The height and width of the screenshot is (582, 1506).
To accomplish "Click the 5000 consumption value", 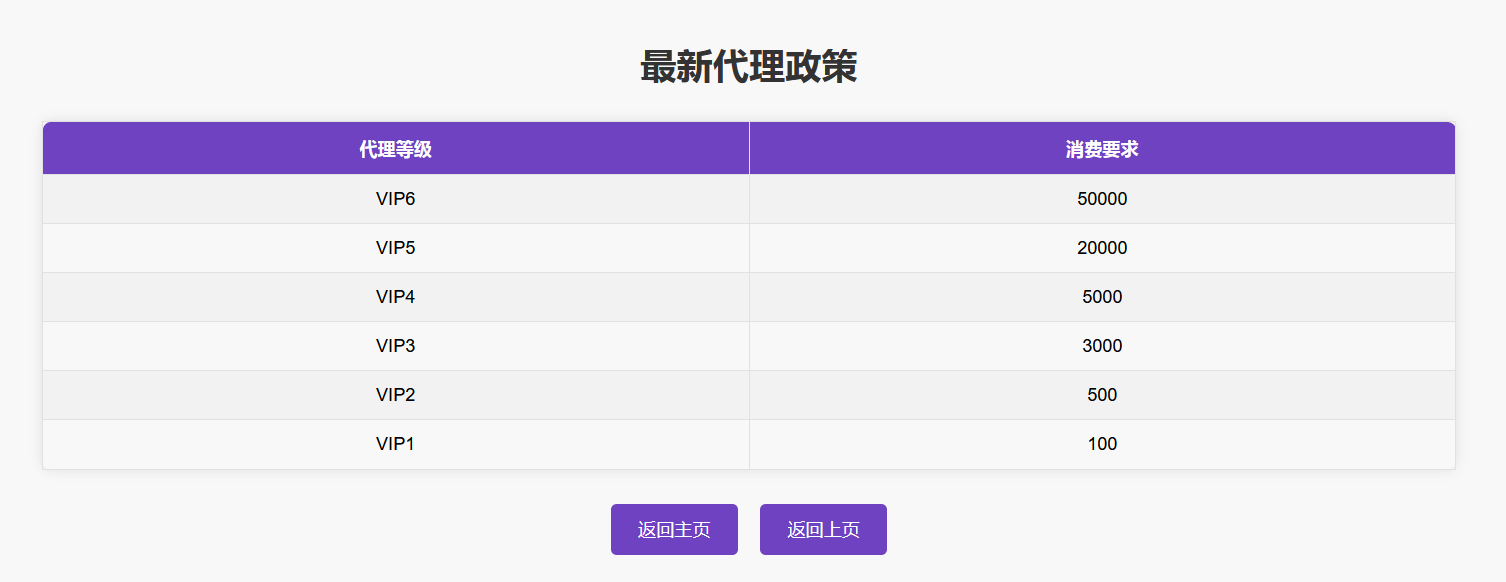I will click(x=1102, y=296).
